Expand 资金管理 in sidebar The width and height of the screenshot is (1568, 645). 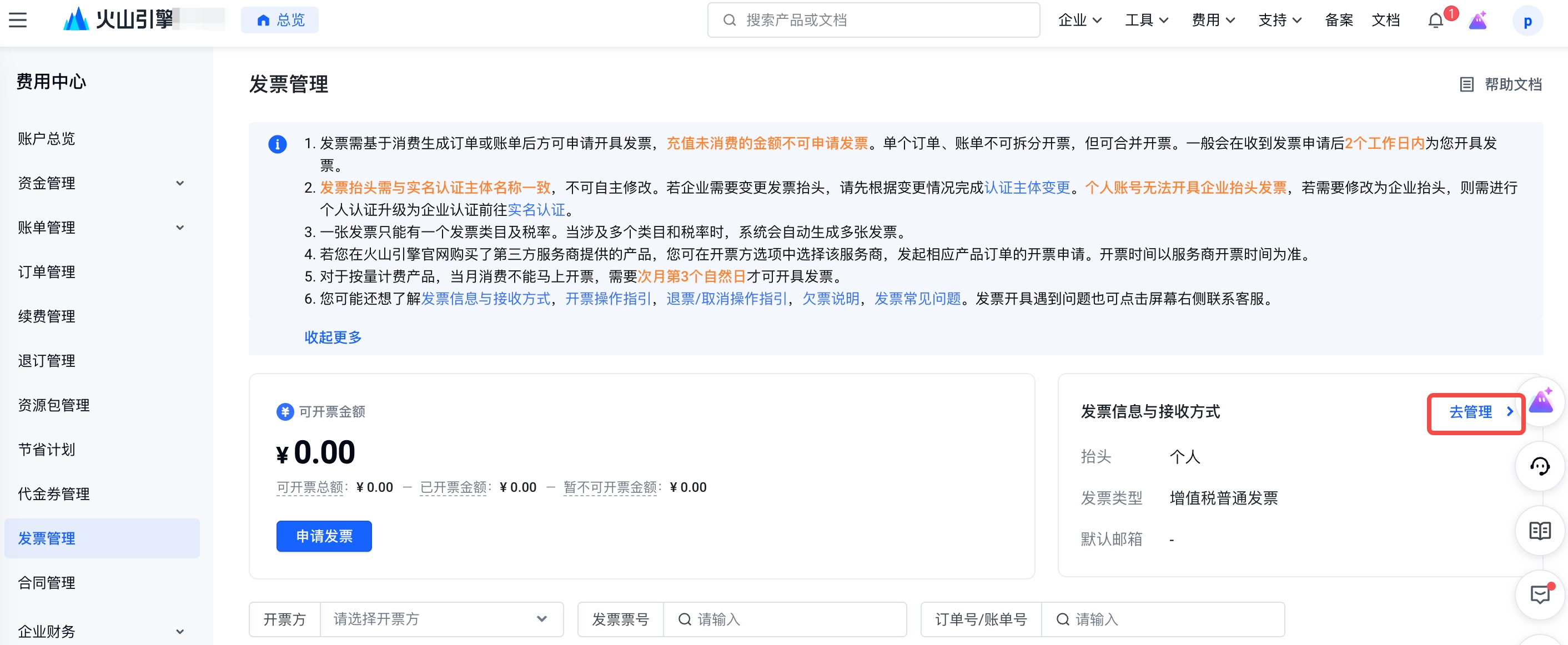click(102, 183)
